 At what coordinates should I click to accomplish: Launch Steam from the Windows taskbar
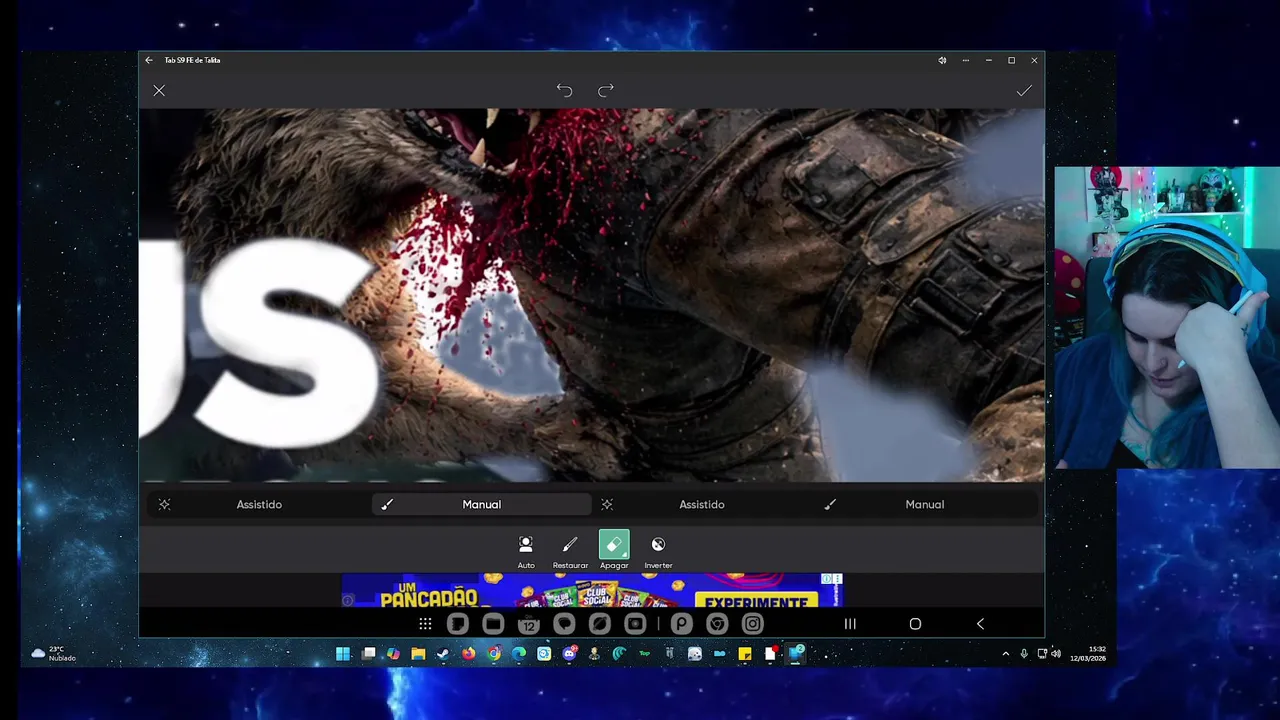[x=443, y=654]
